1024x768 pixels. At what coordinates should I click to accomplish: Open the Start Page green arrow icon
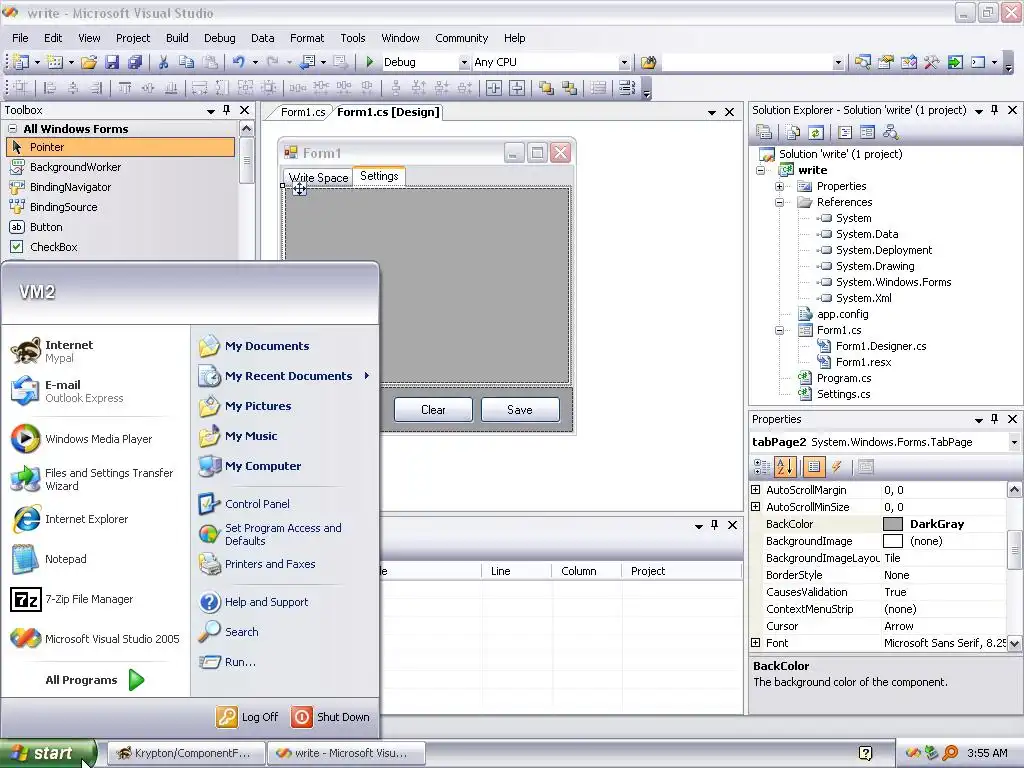pos(955,62)
